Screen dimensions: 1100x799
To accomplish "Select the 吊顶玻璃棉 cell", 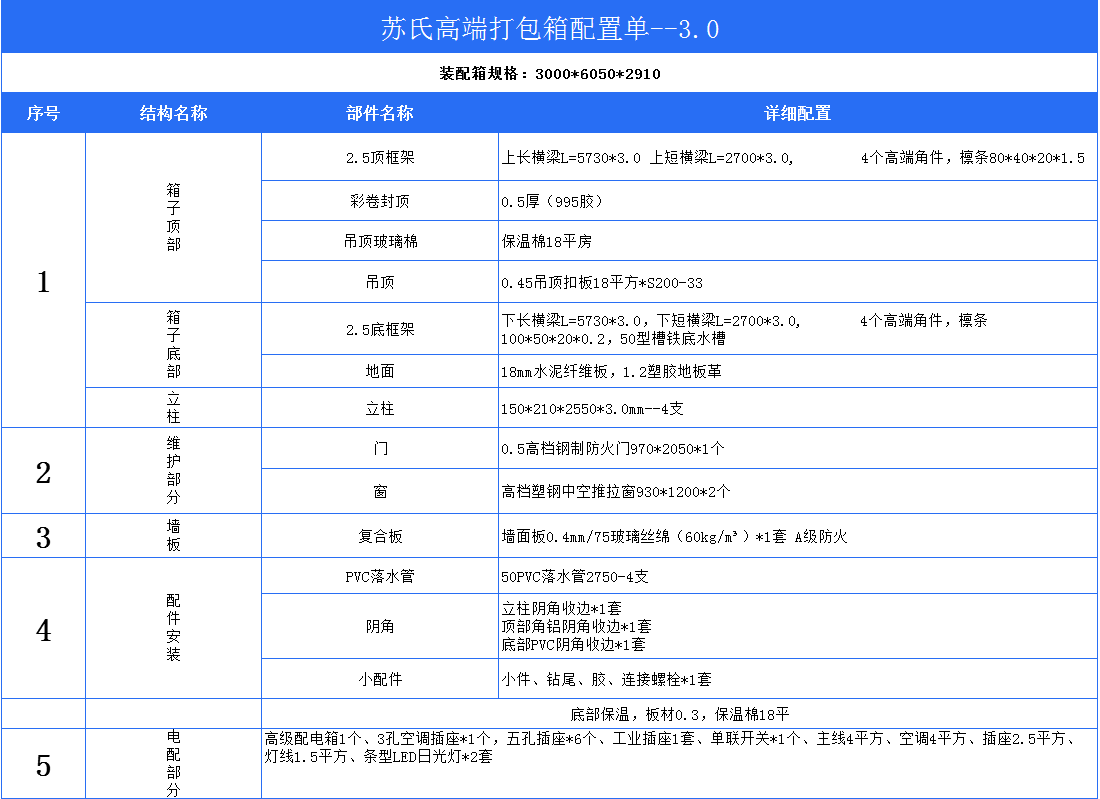I will 380,241.
